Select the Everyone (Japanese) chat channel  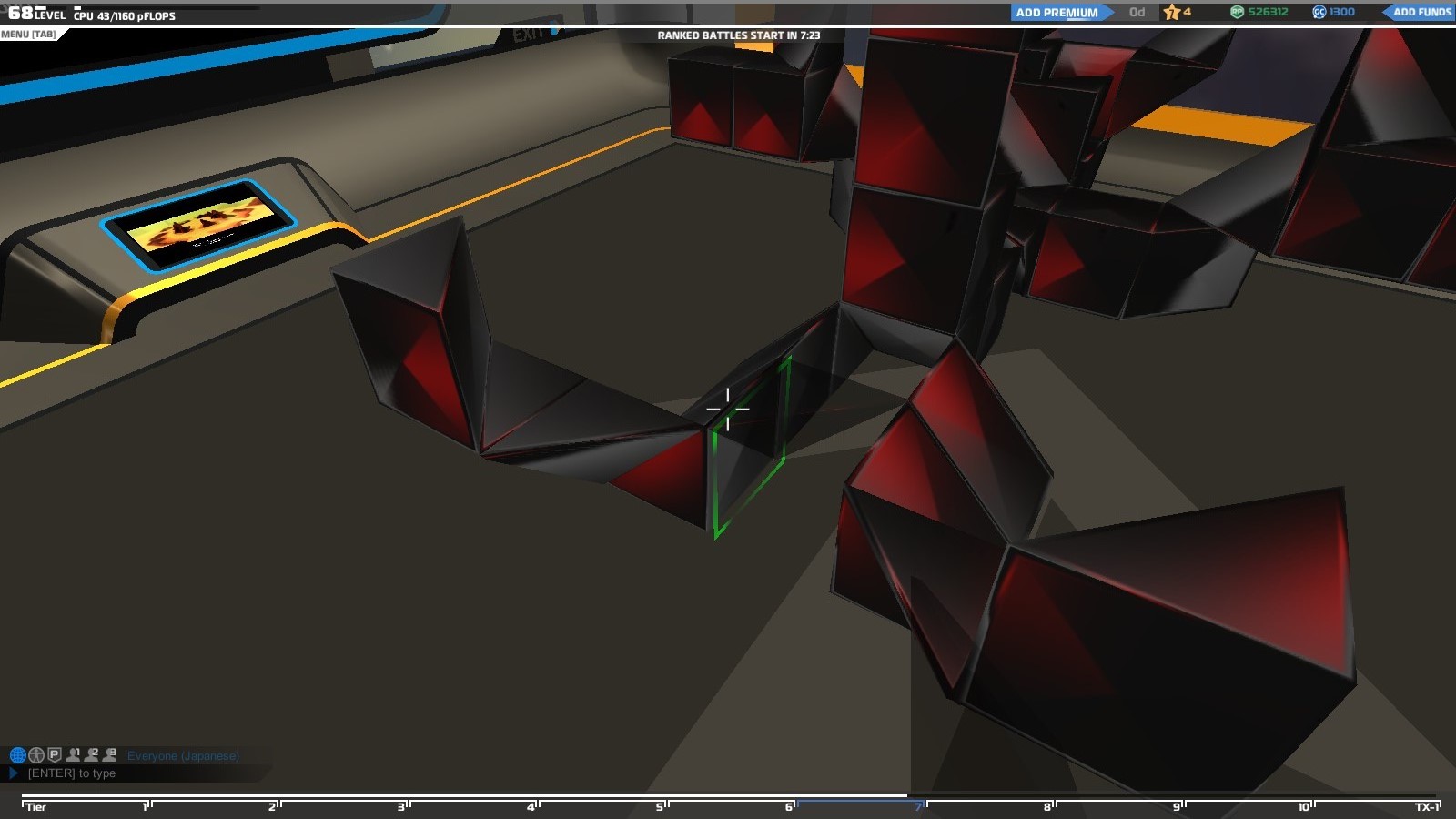click(183, 755)
